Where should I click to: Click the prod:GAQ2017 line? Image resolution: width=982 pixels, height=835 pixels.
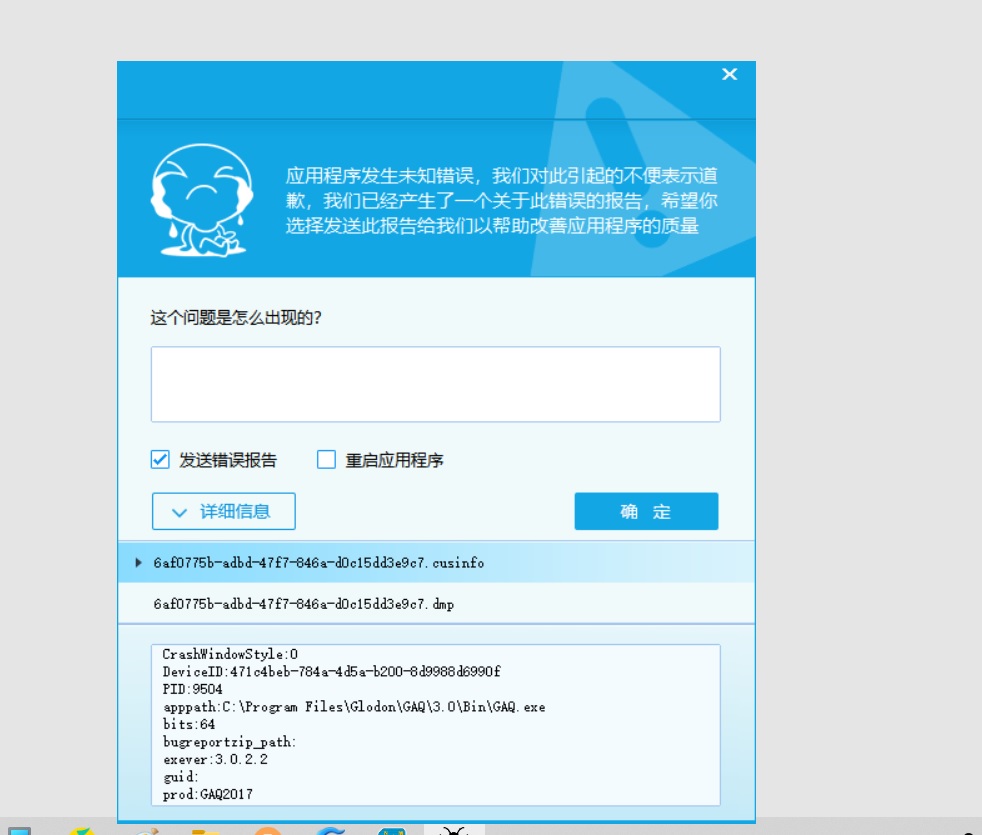[207, 794]
